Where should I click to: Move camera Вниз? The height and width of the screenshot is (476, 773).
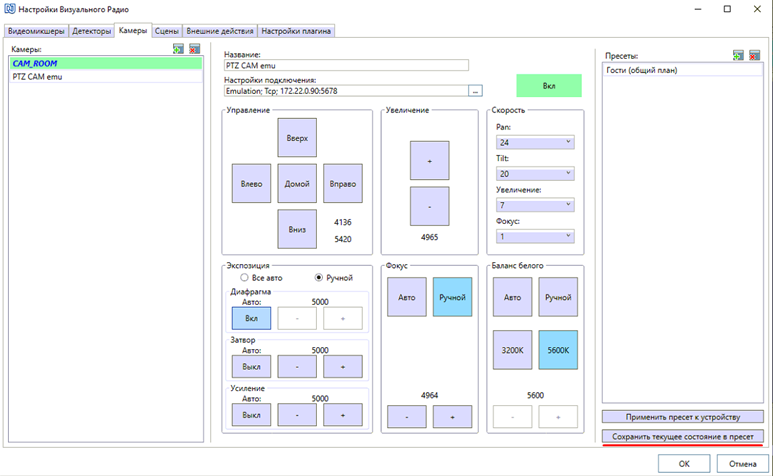297,229
